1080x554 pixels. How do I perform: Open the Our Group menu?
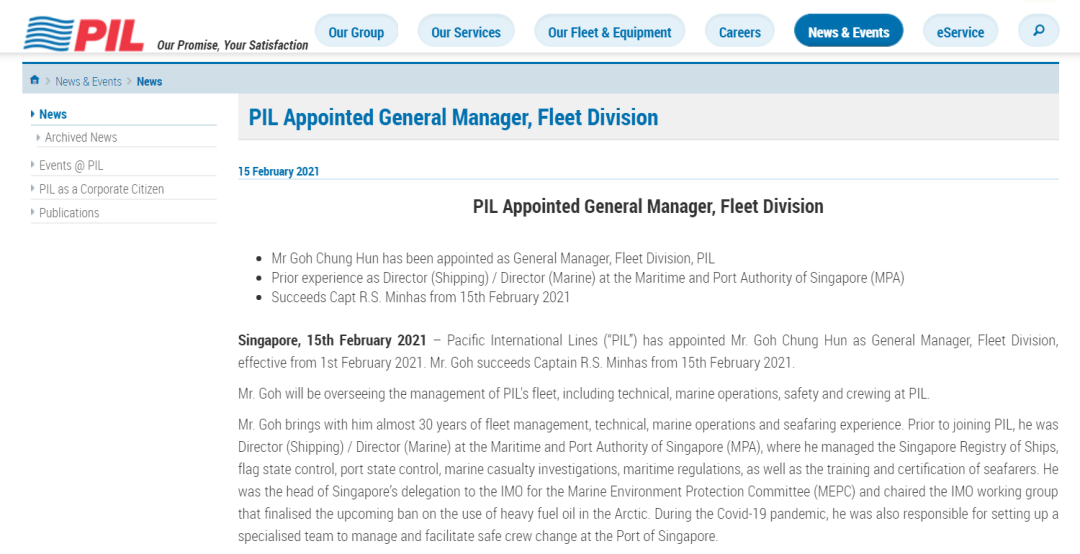pos(356,32)
